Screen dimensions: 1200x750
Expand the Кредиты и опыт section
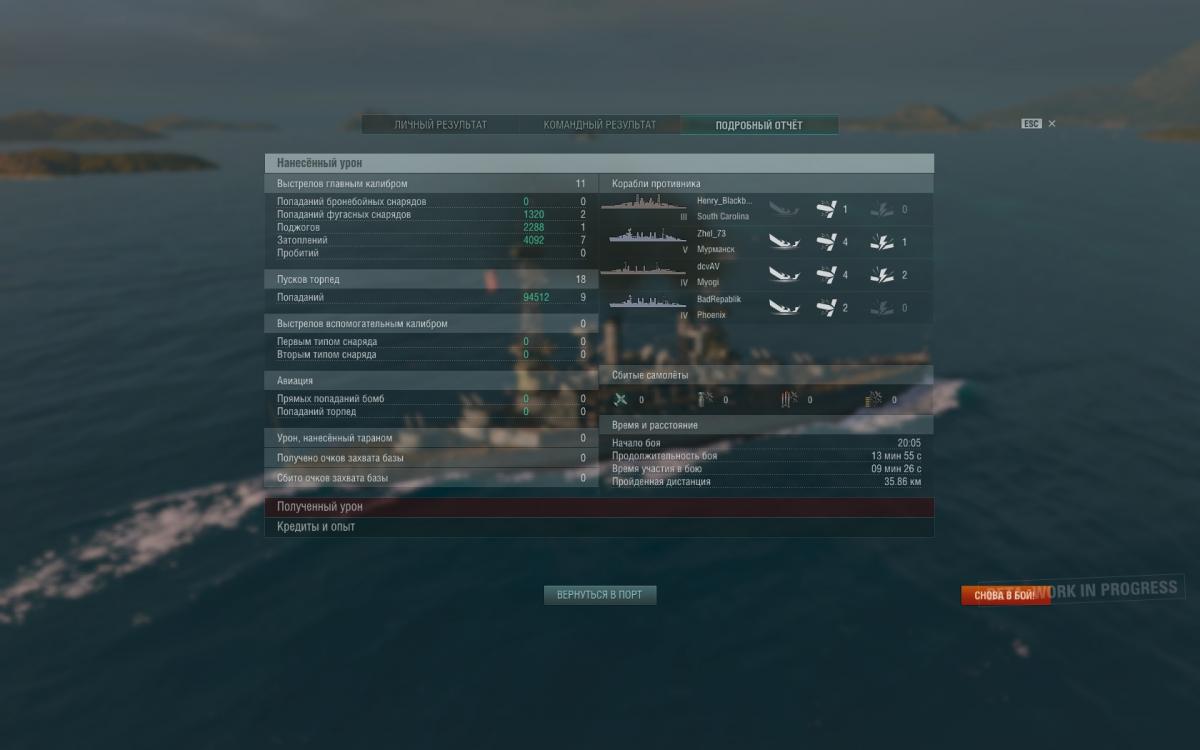pyautogui.click(x=599, y=527)
